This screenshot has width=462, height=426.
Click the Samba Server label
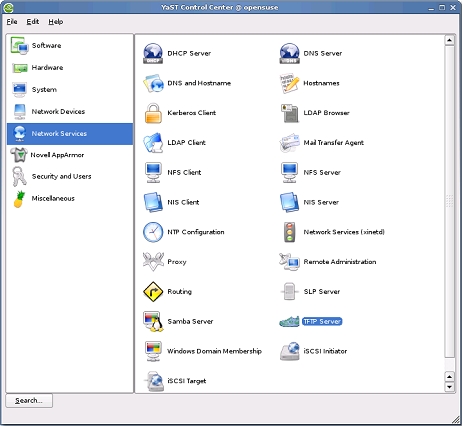coord(190,321)
